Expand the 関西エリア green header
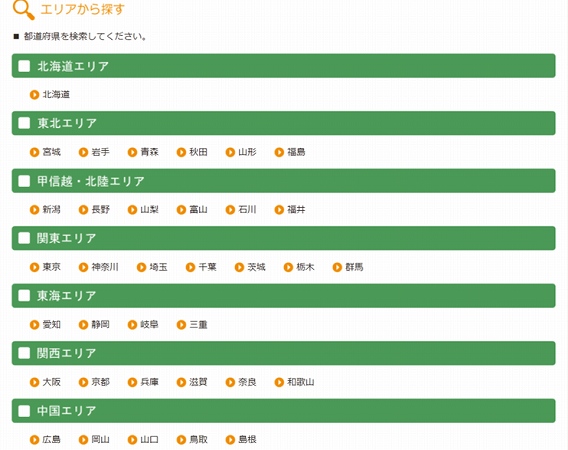 (284, 353)
